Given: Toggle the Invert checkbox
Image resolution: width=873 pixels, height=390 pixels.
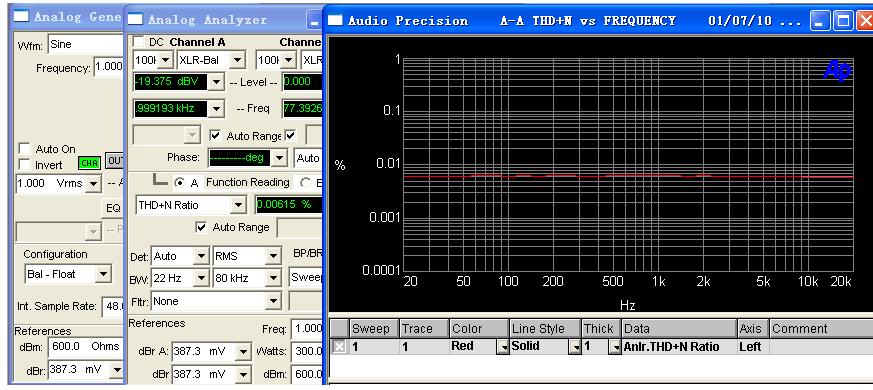Looking at the screenshot, I should click(x=24, y=165).
